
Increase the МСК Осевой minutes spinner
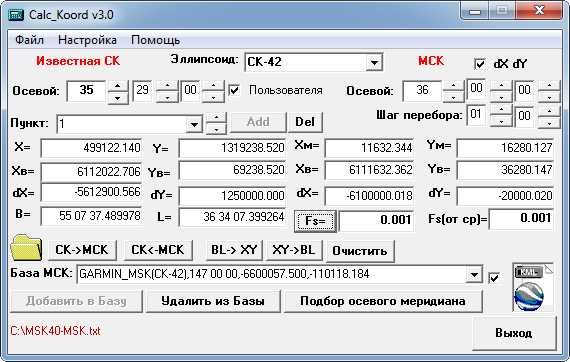(501, 85)
